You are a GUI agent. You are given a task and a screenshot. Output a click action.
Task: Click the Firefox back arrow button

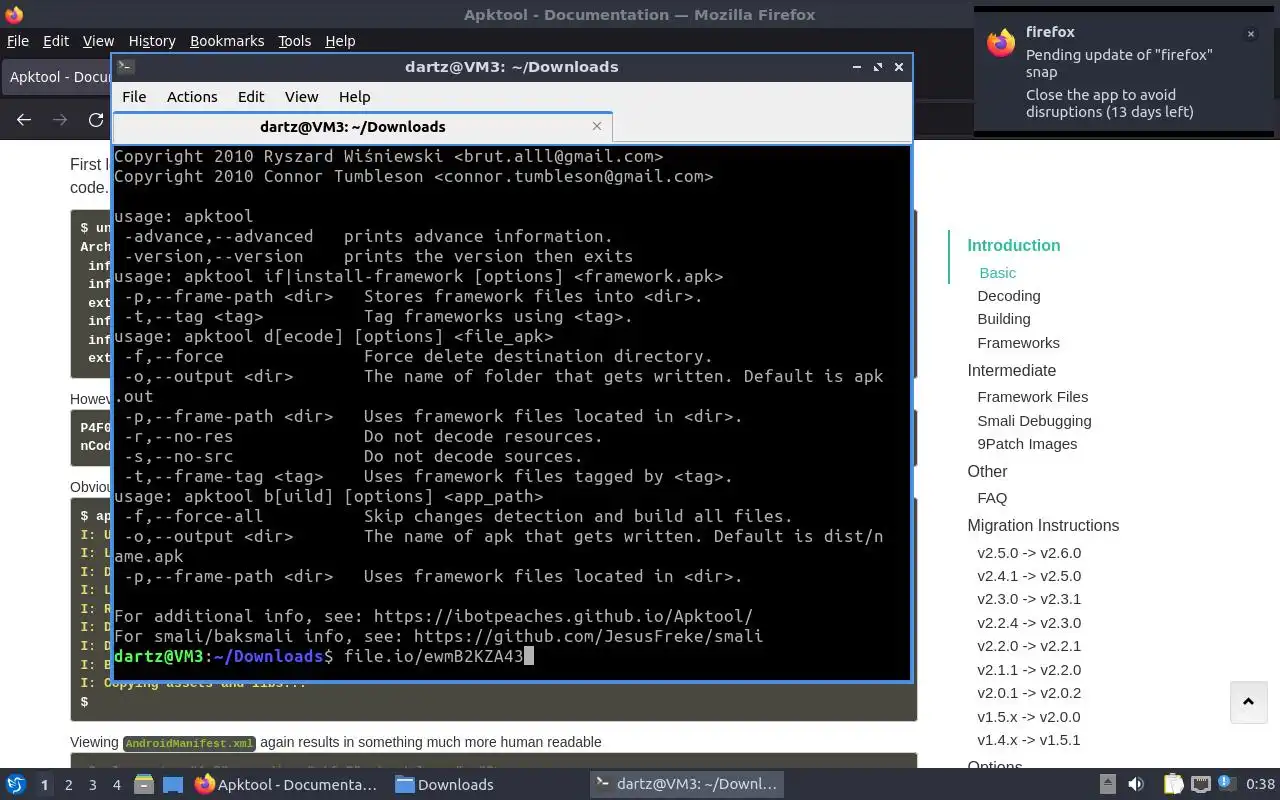pyautogui.click(x=24, y=120)
